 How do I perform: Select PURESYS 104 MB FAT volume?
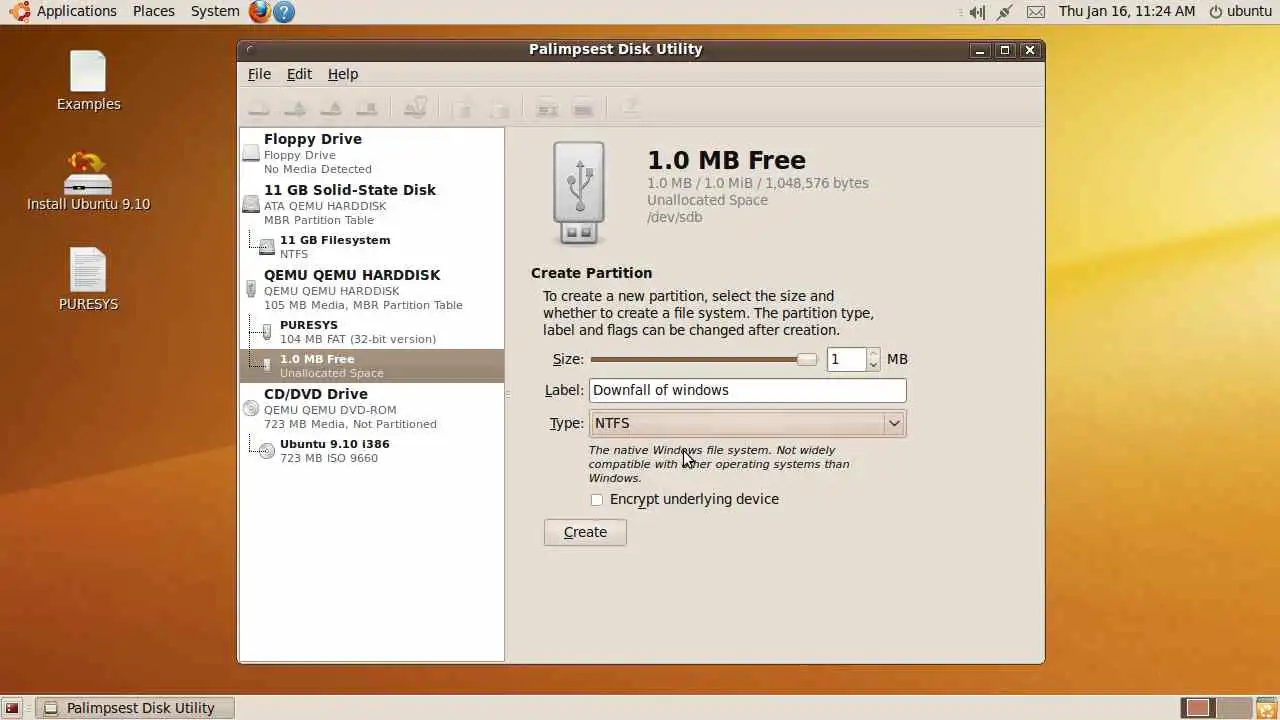point(371,332)
